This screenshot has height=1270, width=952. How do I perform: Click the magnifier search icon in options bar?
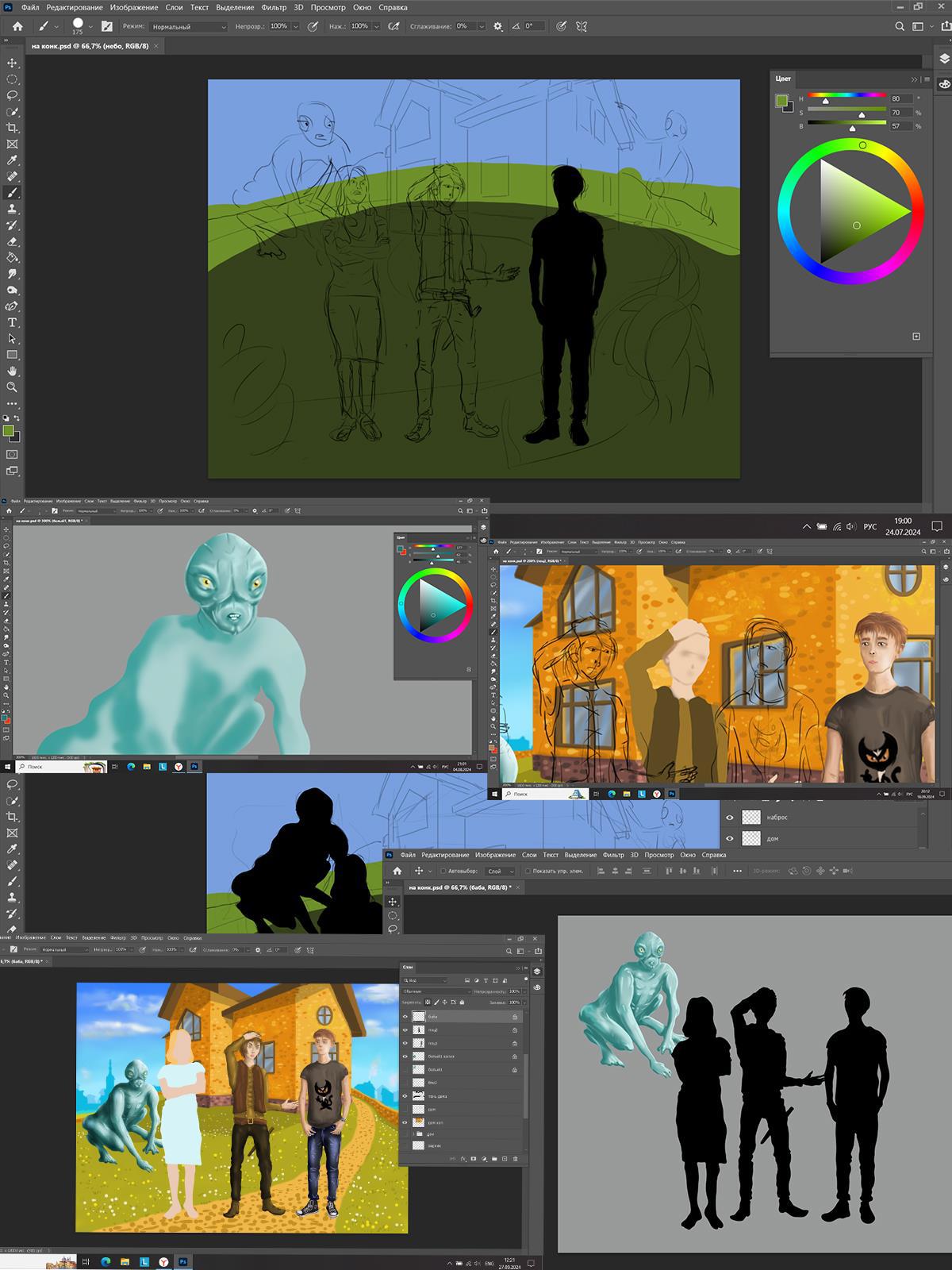900,26
